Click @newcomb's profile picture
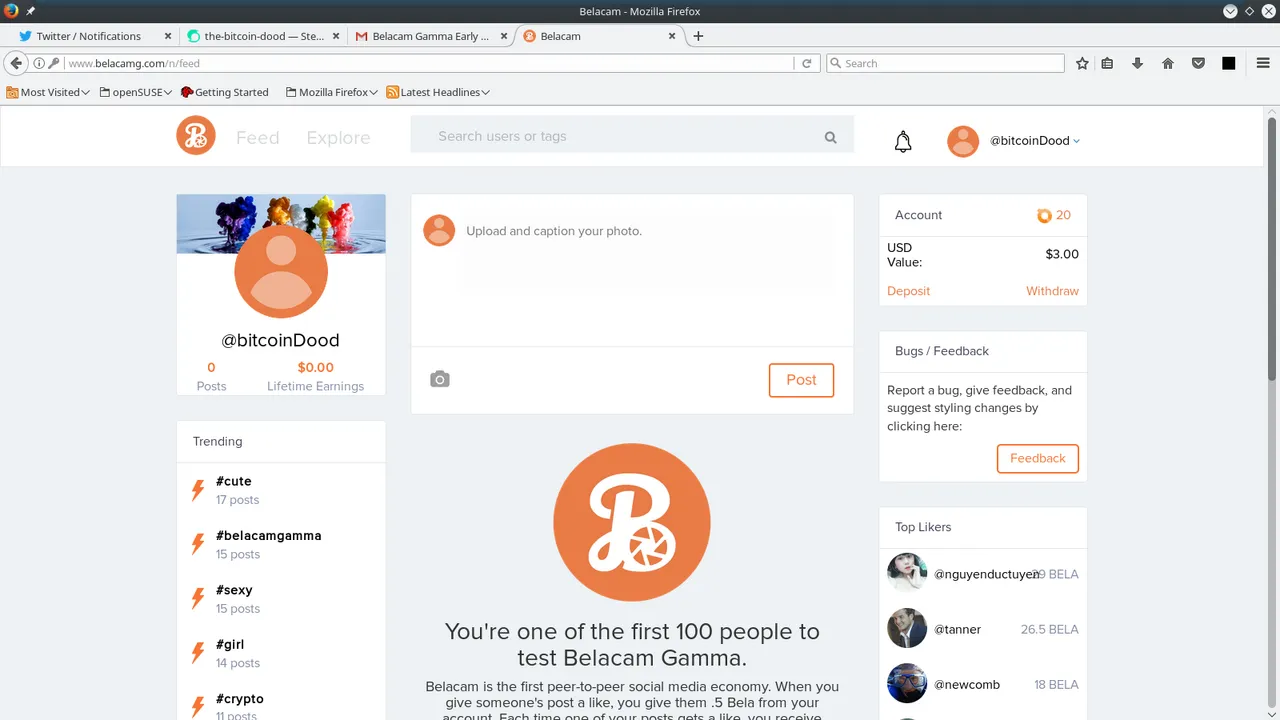This screenshot has height=720, width=1280. click(x=907, y=683)
